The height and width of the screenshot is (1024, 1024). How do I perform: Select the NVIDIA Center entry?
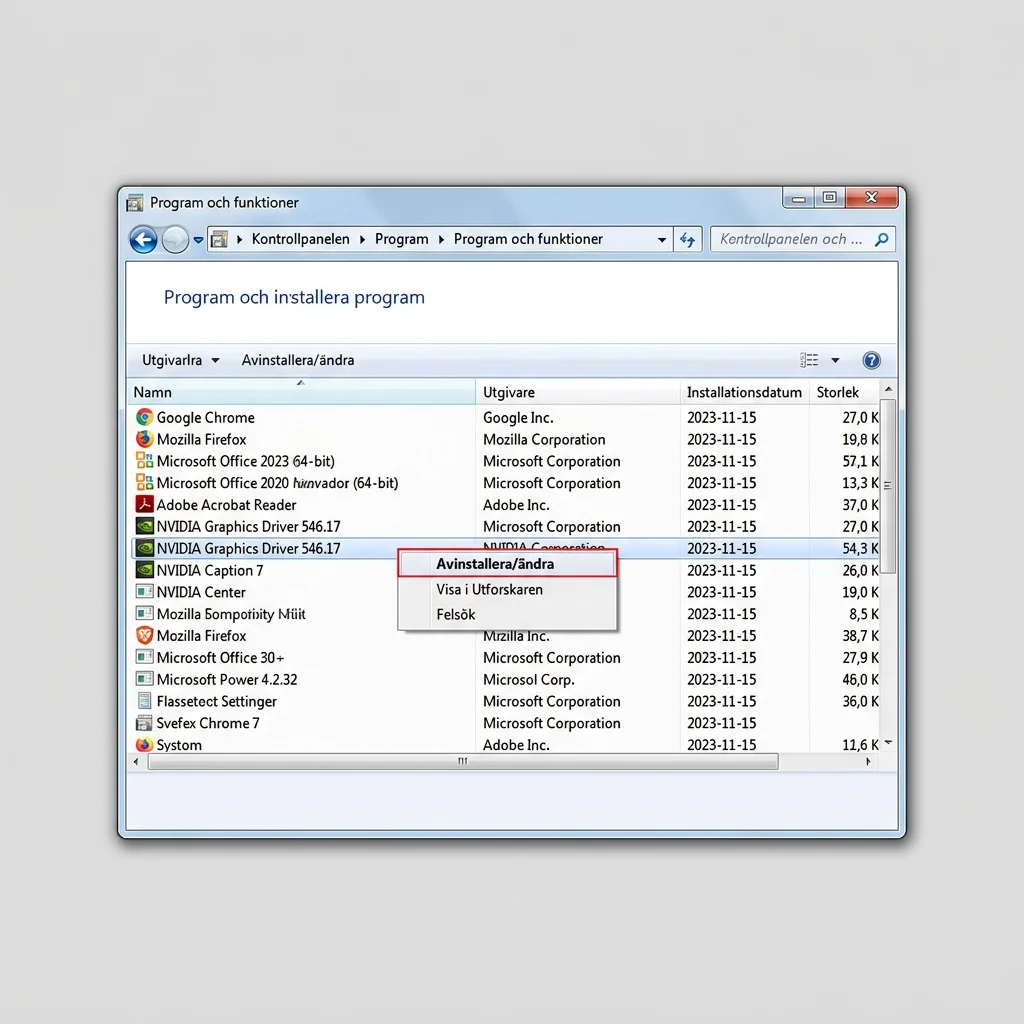click(x=201, y=592)
